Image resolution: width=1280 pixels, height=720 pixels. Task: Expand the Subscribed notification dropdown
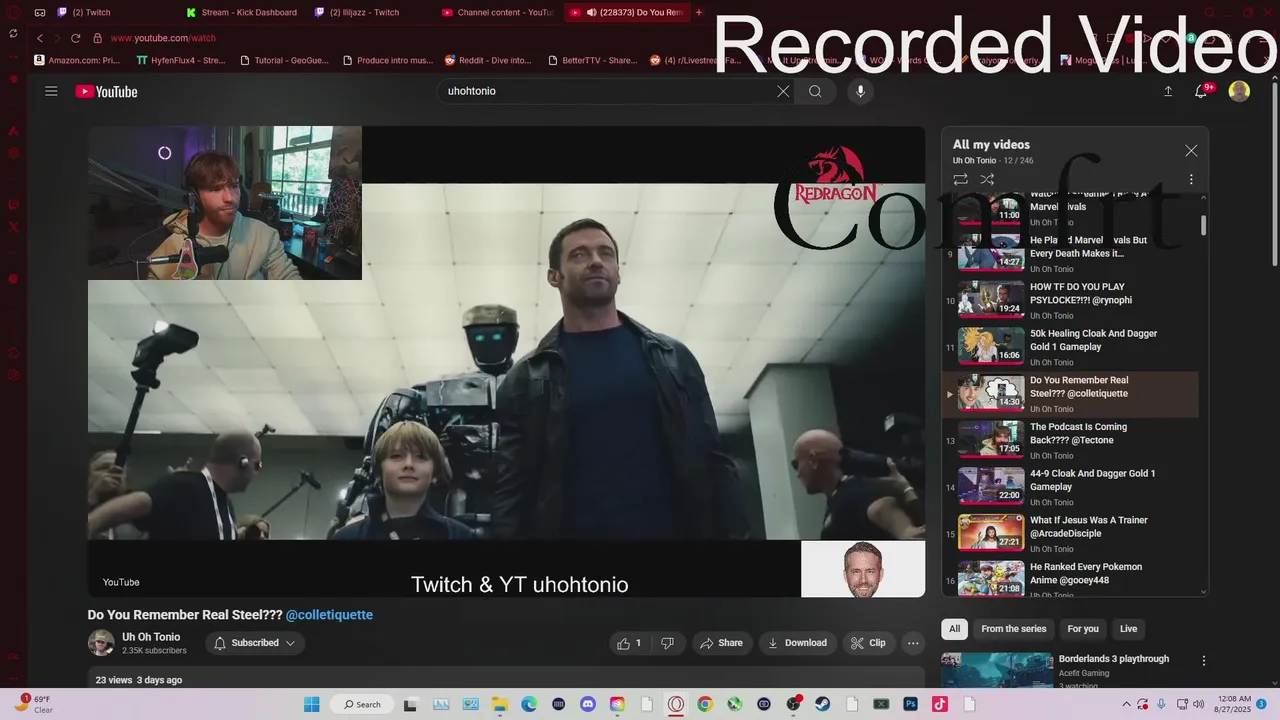255,643
